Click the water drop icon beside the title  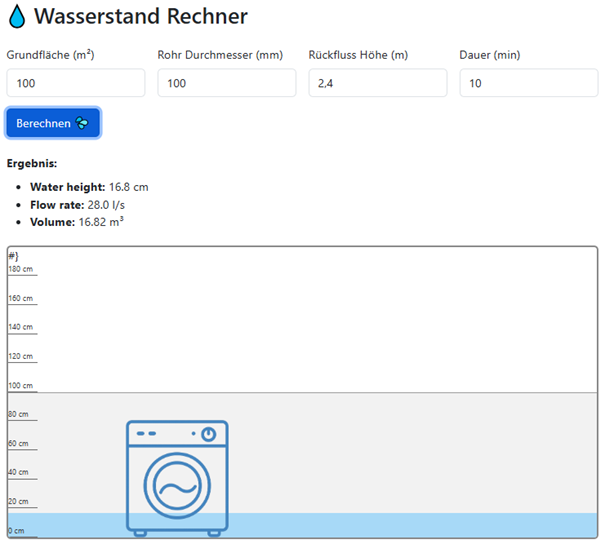pyautogui.click(x=17, y=17)
